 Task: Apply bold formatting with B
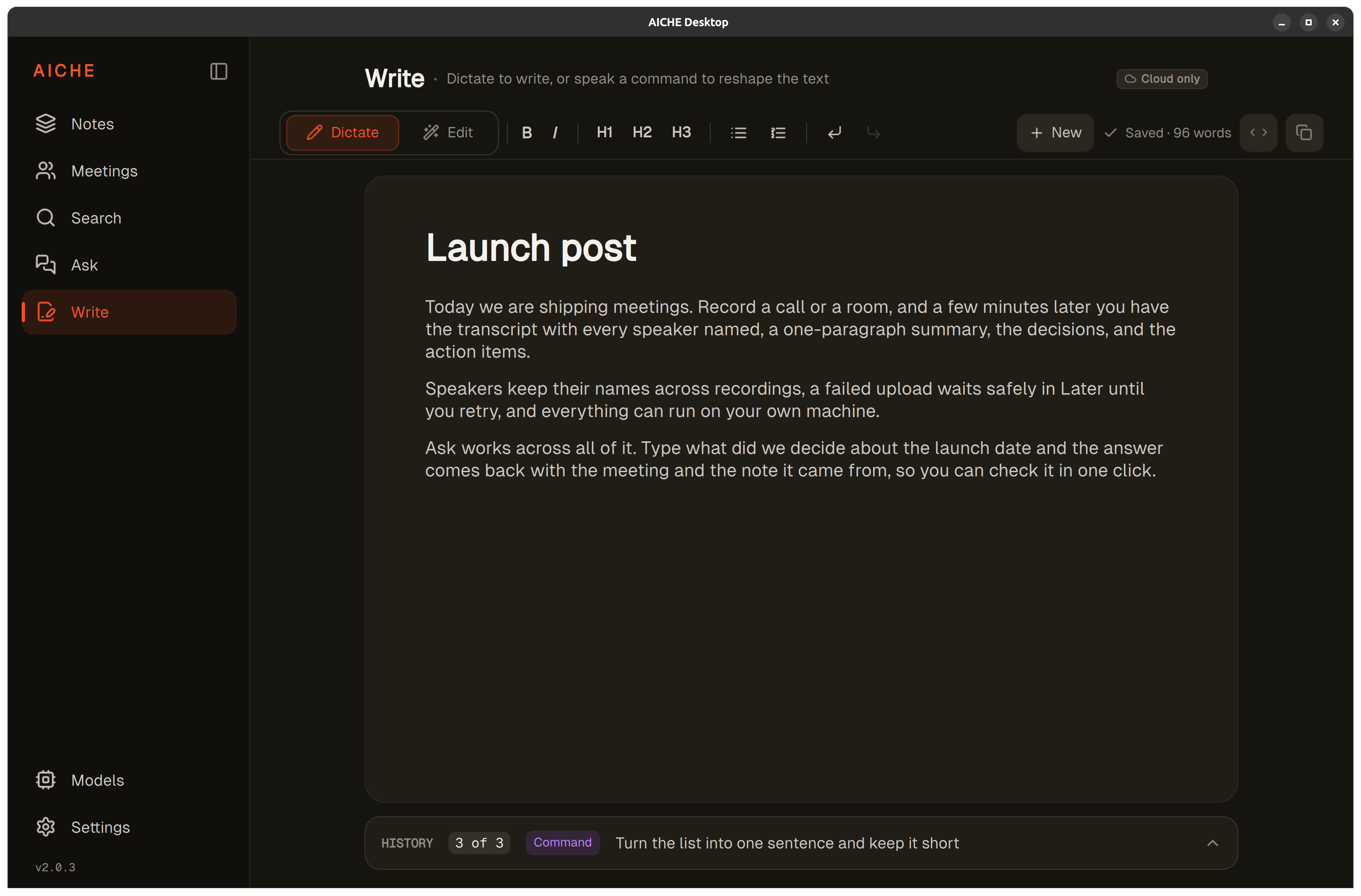coord(527,133)
